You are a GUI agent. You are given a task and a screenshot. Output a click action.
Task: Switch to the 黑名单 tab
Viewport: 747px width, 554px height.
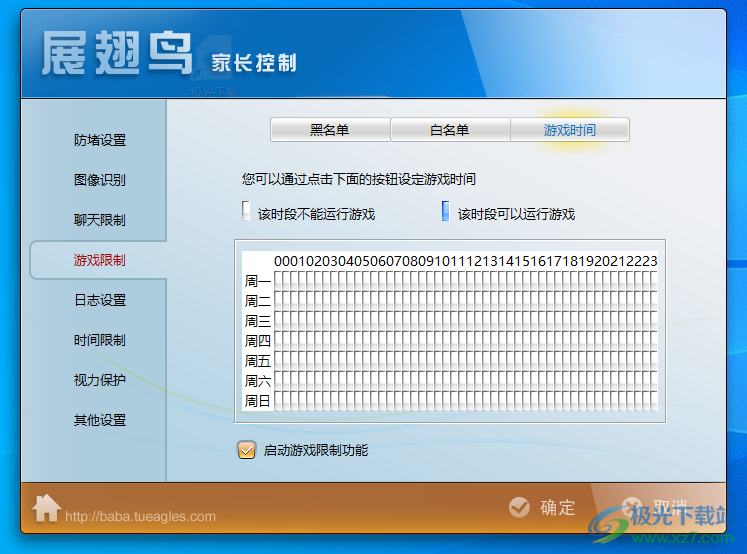click(x=330, y=130)
